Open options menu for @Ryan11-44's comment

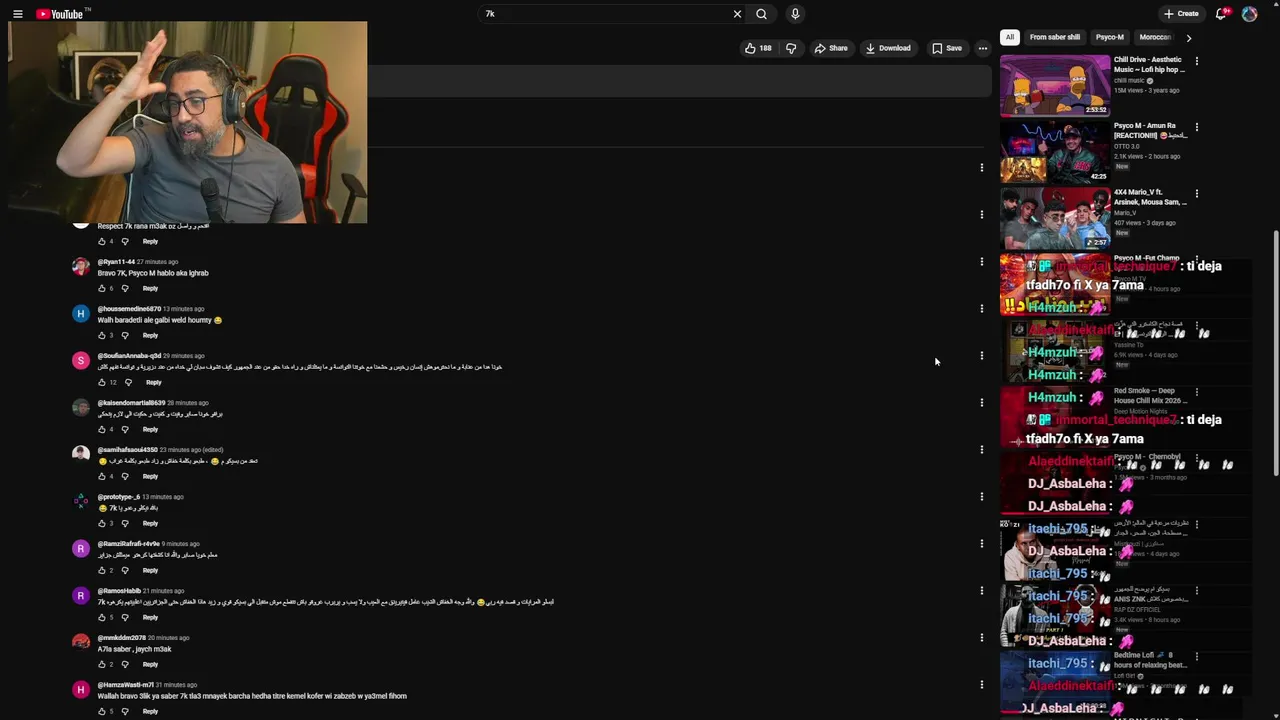[981, 262]
